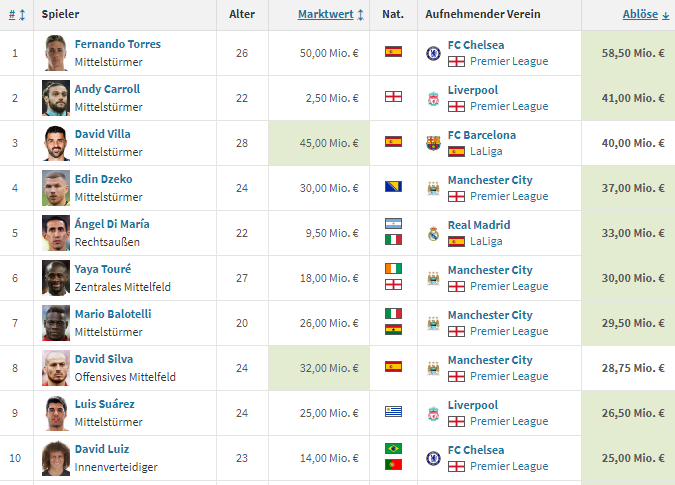The image size is (675, 485).
Task: Click Mario Balotelli's portrait thumbnail
Action: click(x=56, y=323)
